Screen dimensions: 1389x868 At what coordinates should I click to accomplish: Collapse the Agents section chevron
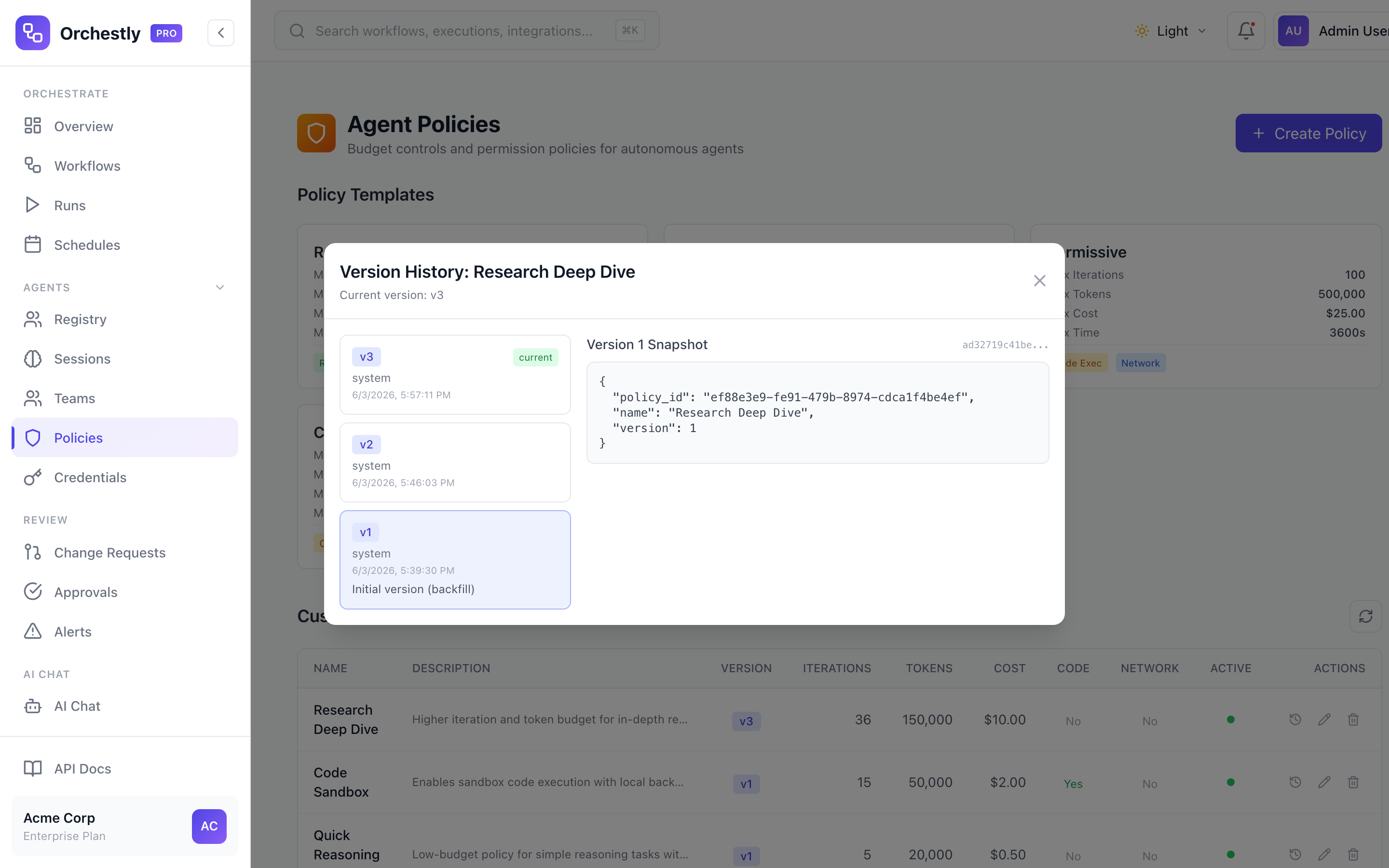[220, 287]
